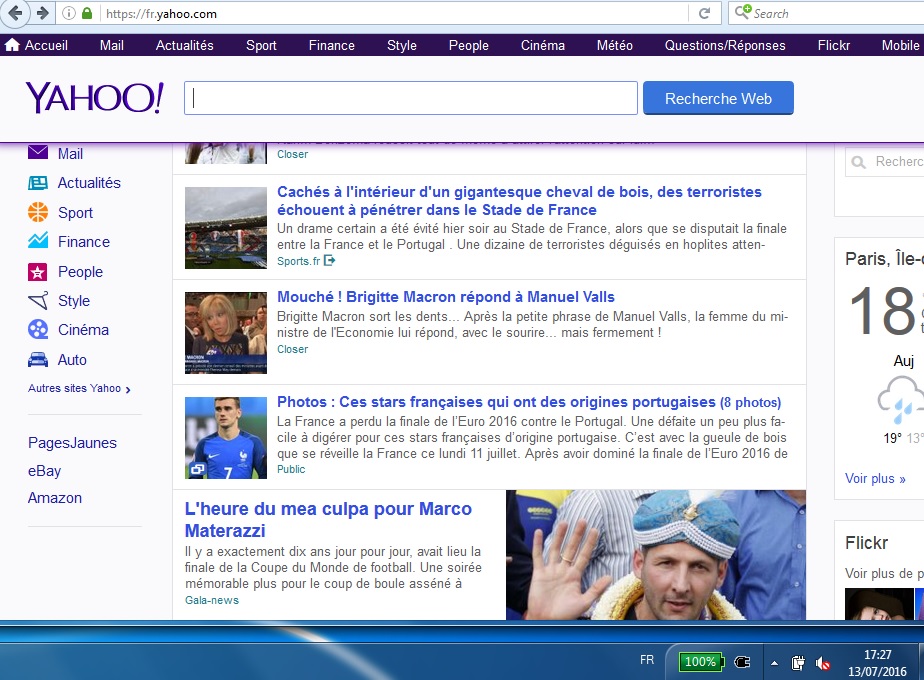Focus the Yahoo web search field
This screenshot has height=680, width=924.
click(411, 98)
